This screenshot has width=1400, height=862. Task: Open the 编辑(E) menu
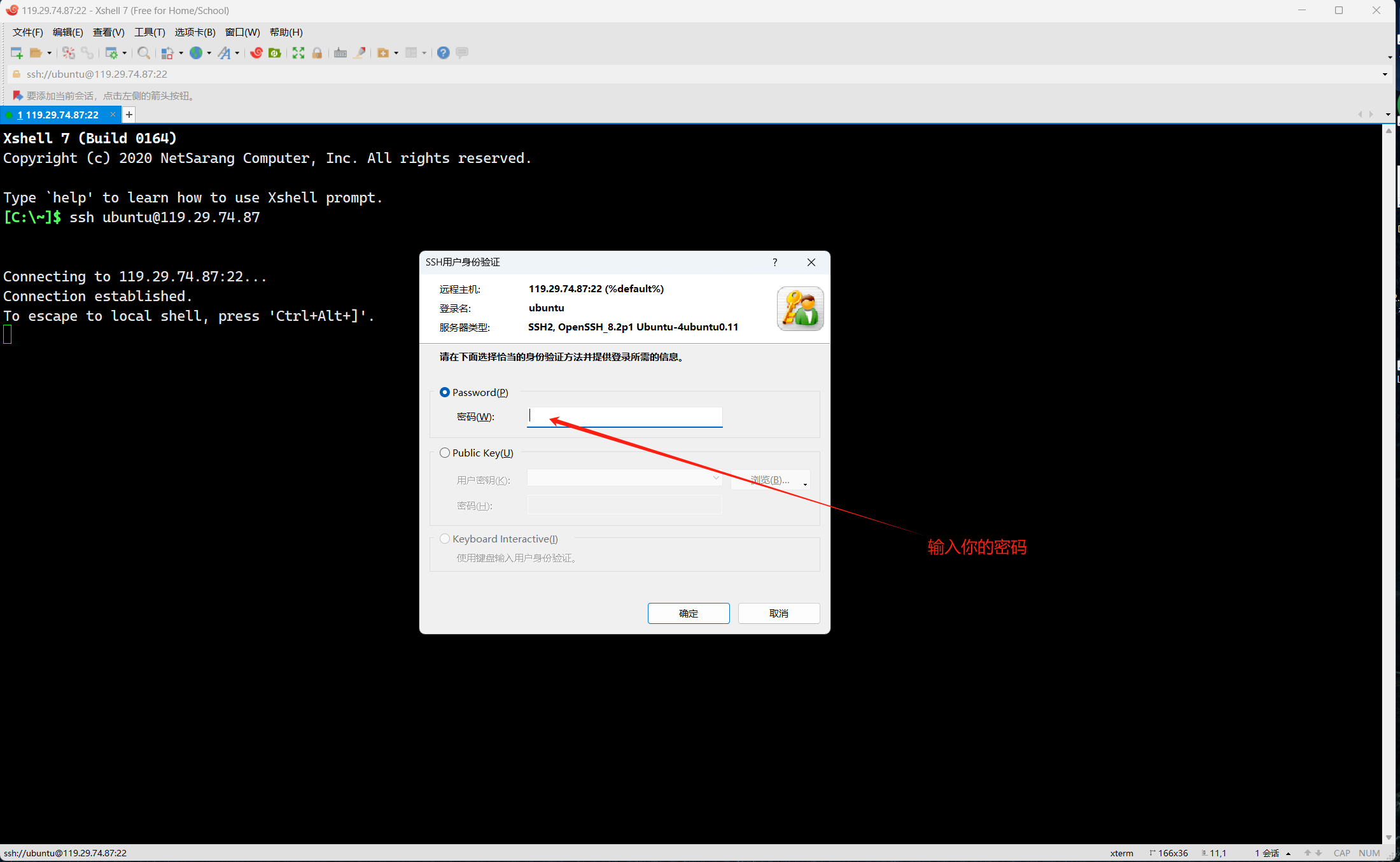coord(67,32)
